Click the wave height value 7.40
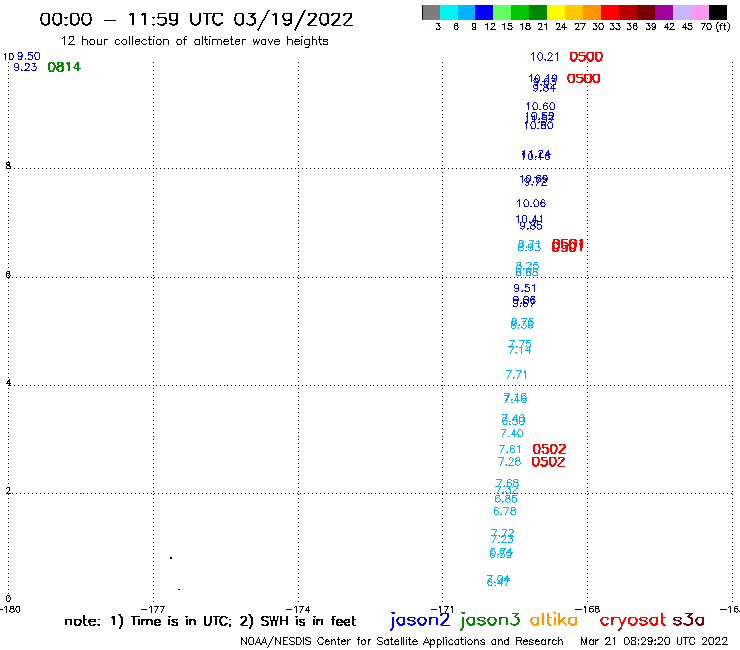 coord(512,433)
